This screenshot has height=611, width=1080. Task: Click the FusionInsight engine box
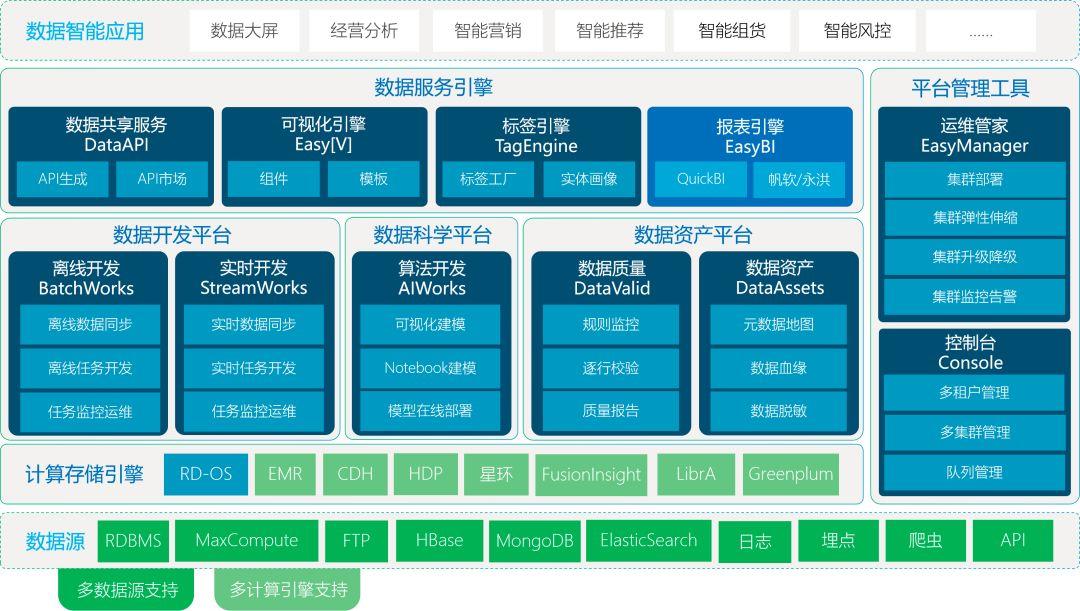pyautogui.click(x=591, y=475)
